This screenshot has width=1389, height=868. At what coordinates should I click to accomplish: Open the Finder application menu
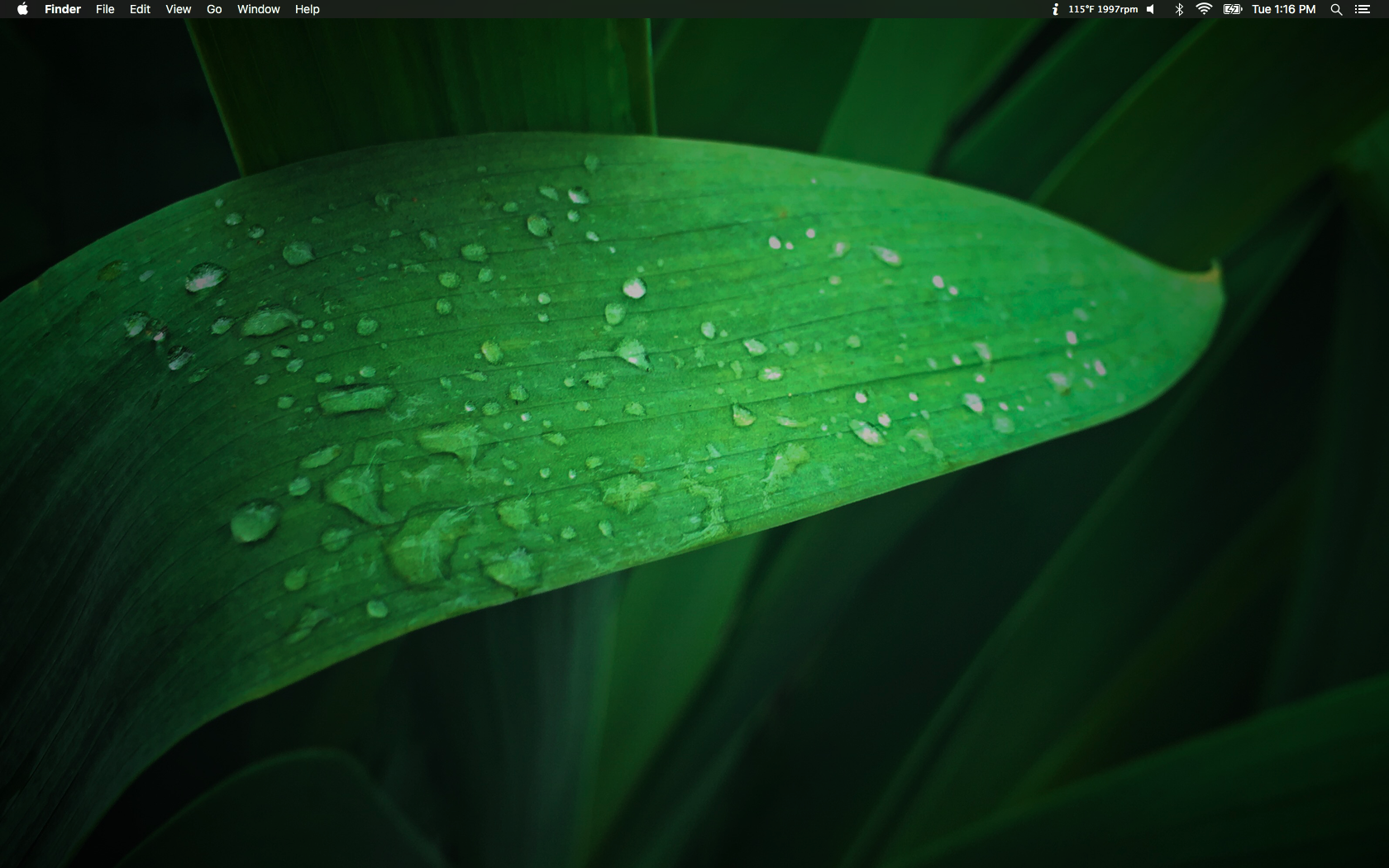click(x=63, y=9)
